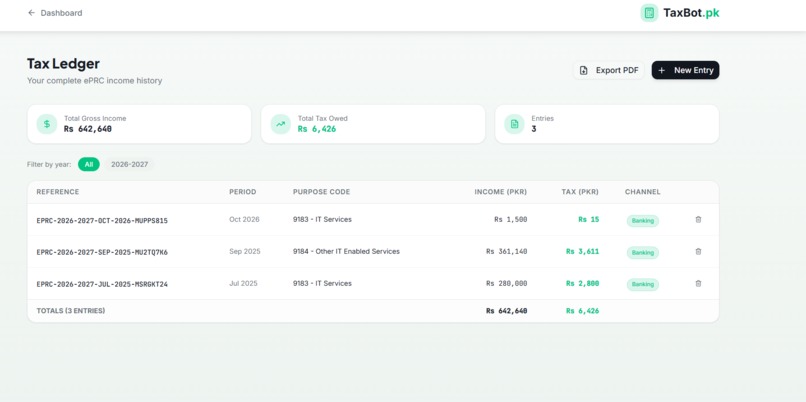Click the TaxBot.pk logo icon
This screenshot has width=806, height=402.
649,13
